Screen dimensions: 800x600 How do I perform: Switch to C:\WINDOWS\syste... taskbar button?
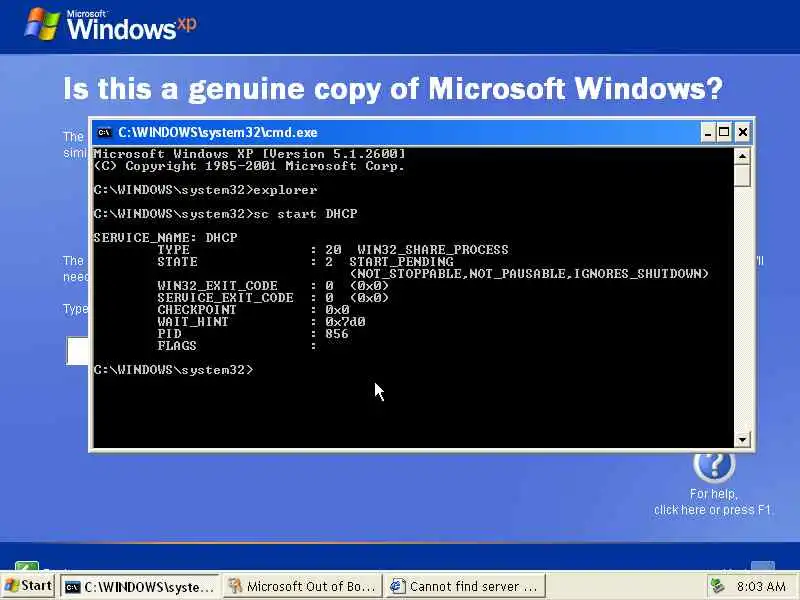pyautogui.click(x=140, y=587)
